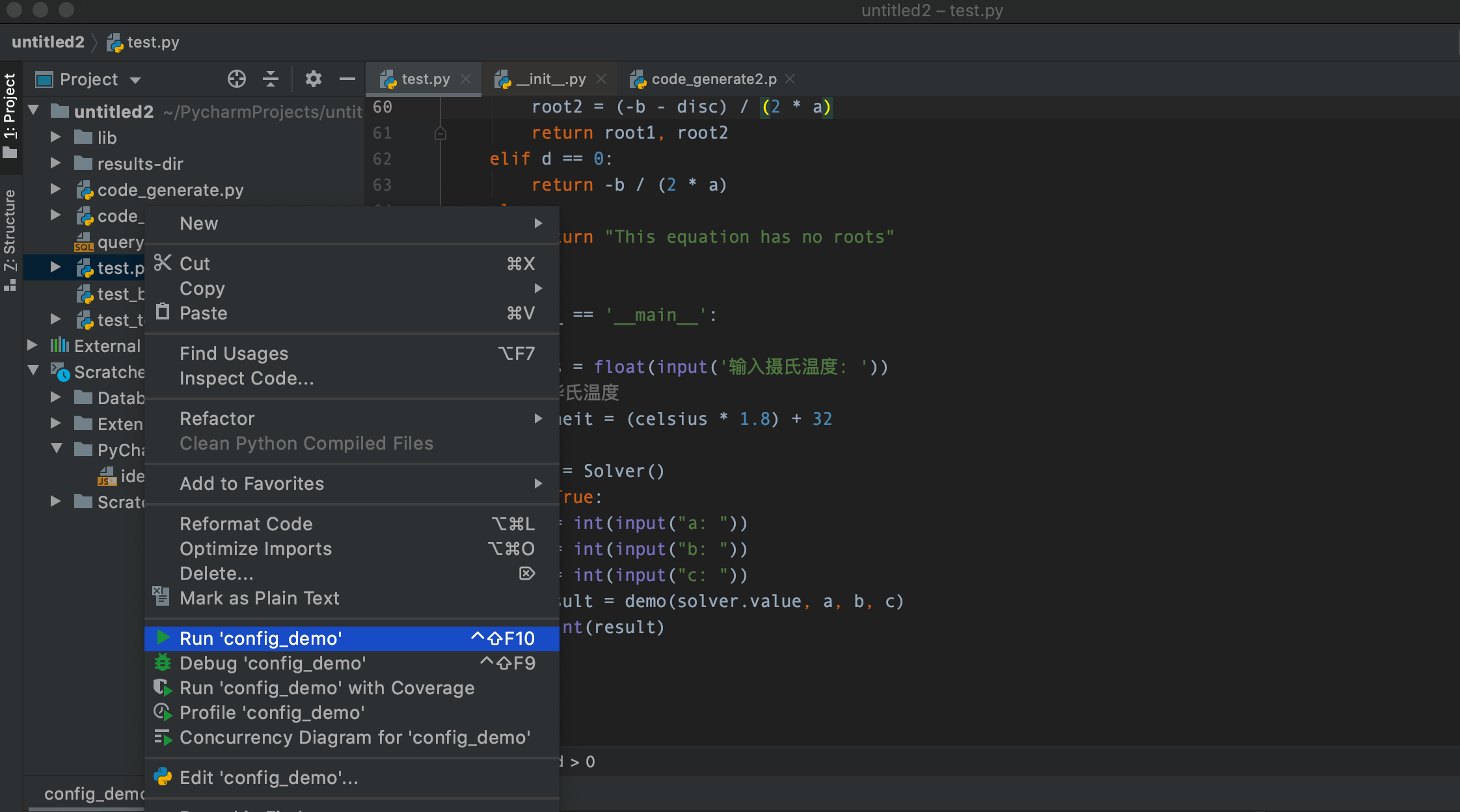Click the fold marker at line 61
This screenshot has width=1460, height=812.
point(440,133)
